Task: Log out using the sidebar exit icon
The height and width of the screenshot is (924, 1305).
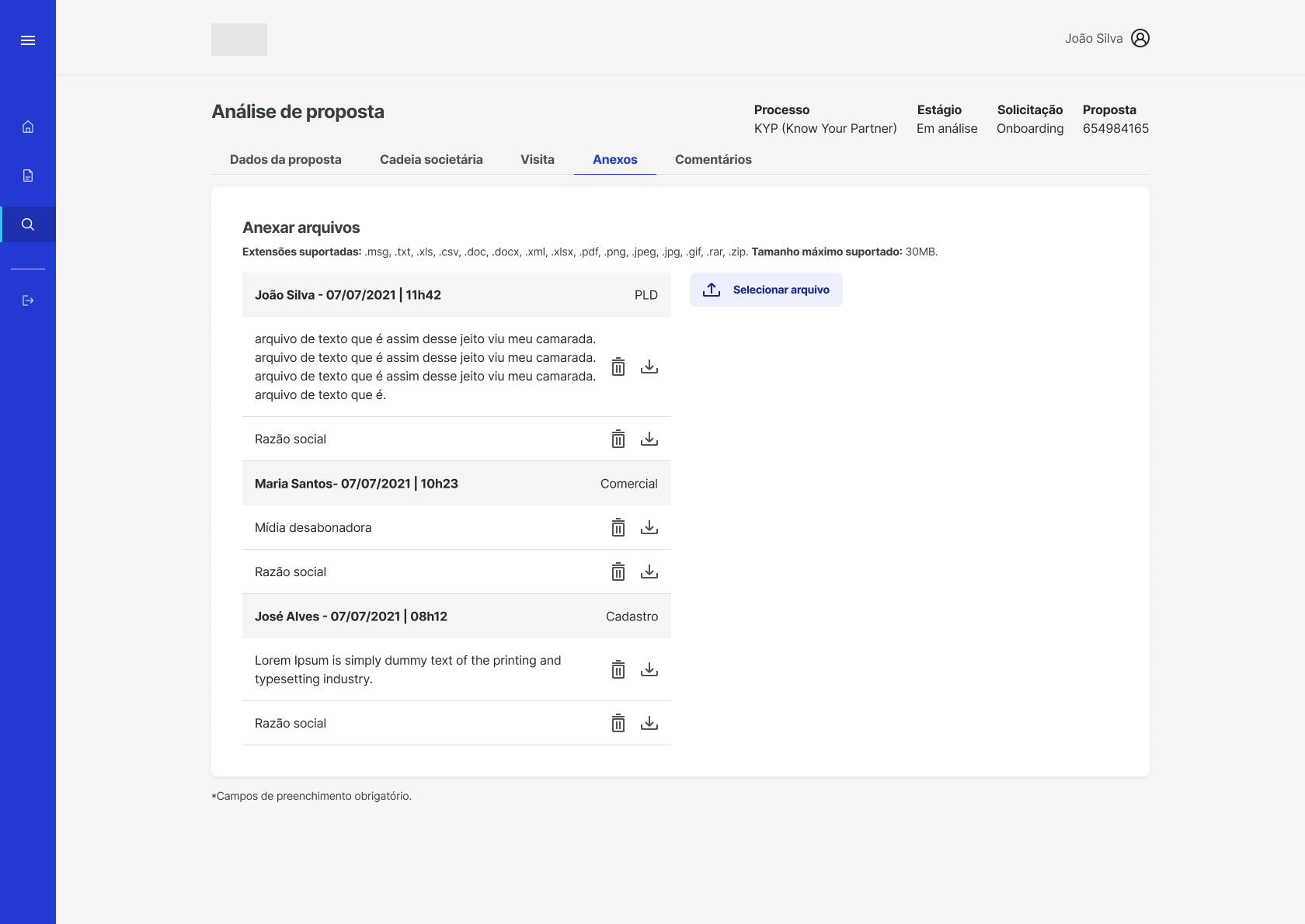Action: tap(28, 300)
